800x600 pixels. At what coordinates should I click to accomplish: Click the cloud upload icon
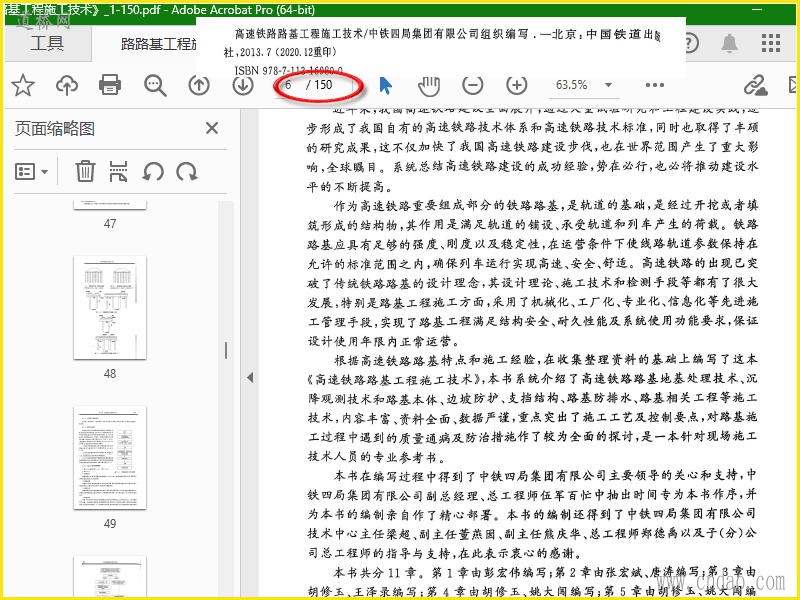click(67, 85)
